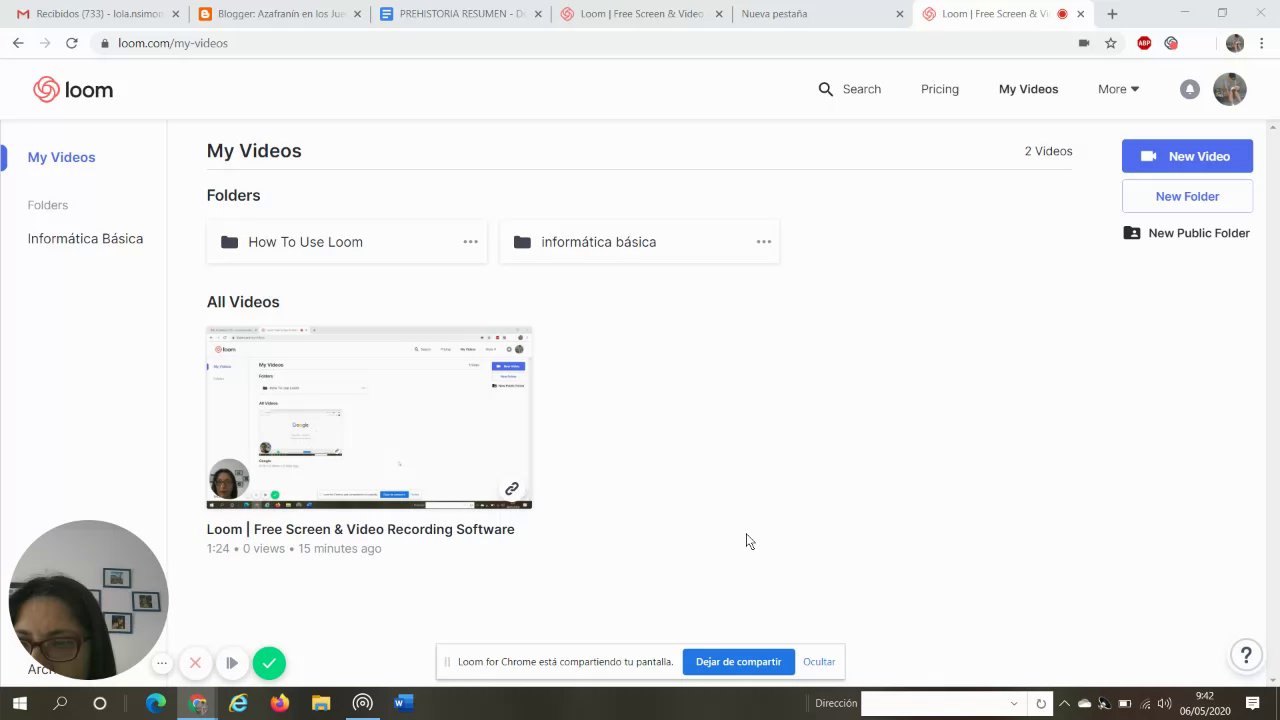
Task: Open the informática básica folder card
Action: [x=639, y=242]
